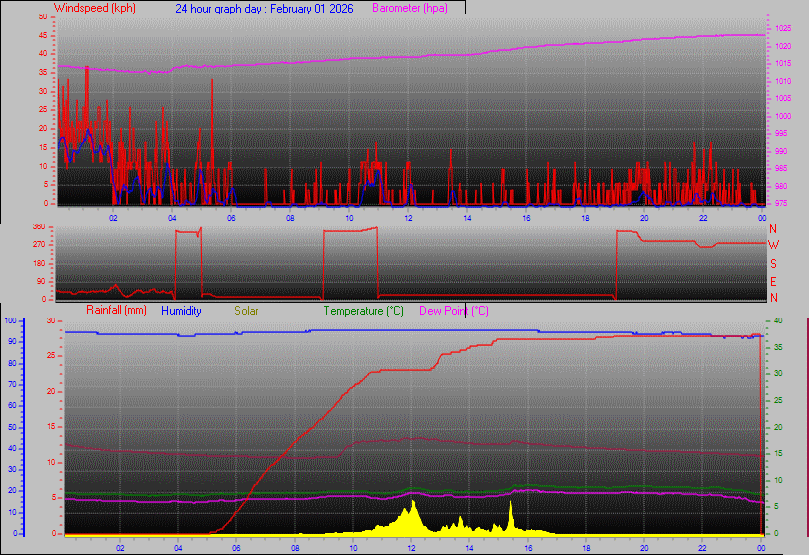
Task: Click the '40' value on the green temperature axis
Action: click(778, 321)
